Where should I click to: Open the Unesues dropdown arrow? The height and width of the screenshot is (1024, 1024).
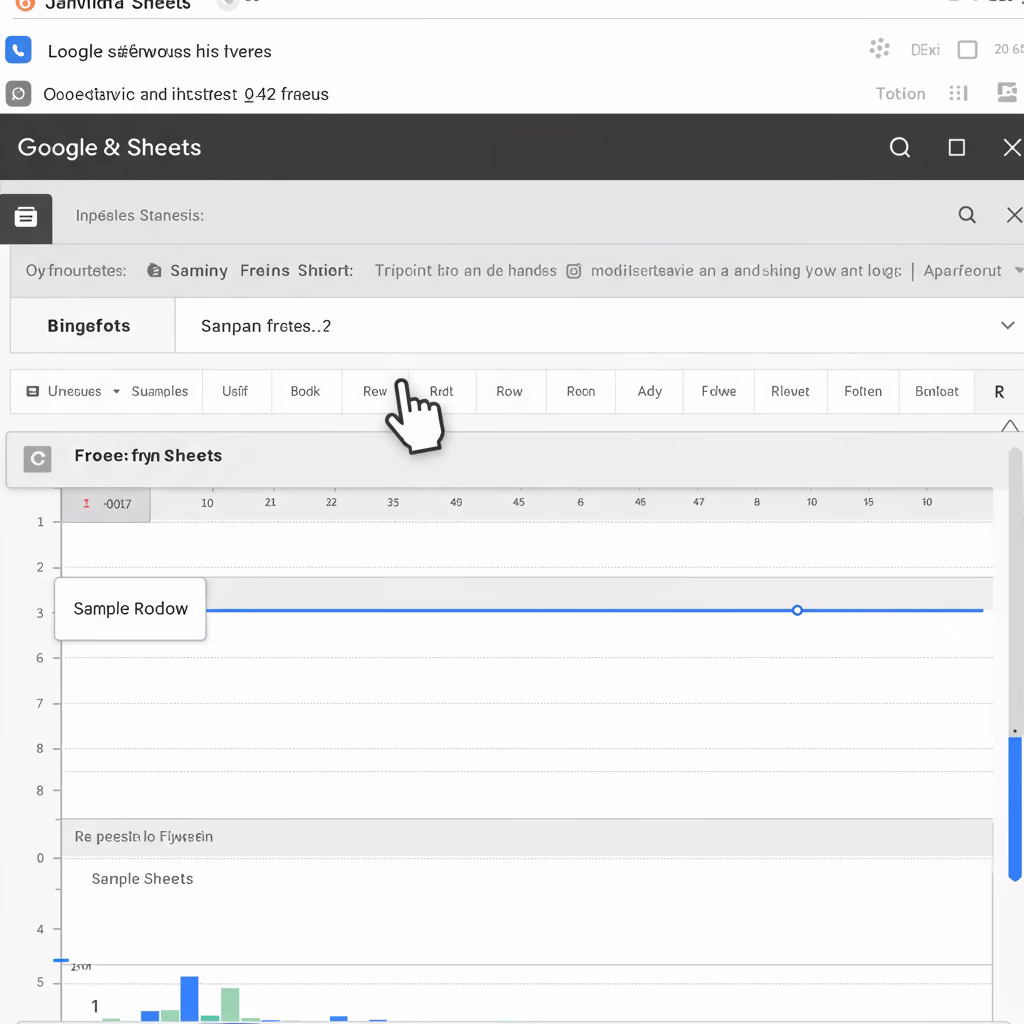pos(116,391)
